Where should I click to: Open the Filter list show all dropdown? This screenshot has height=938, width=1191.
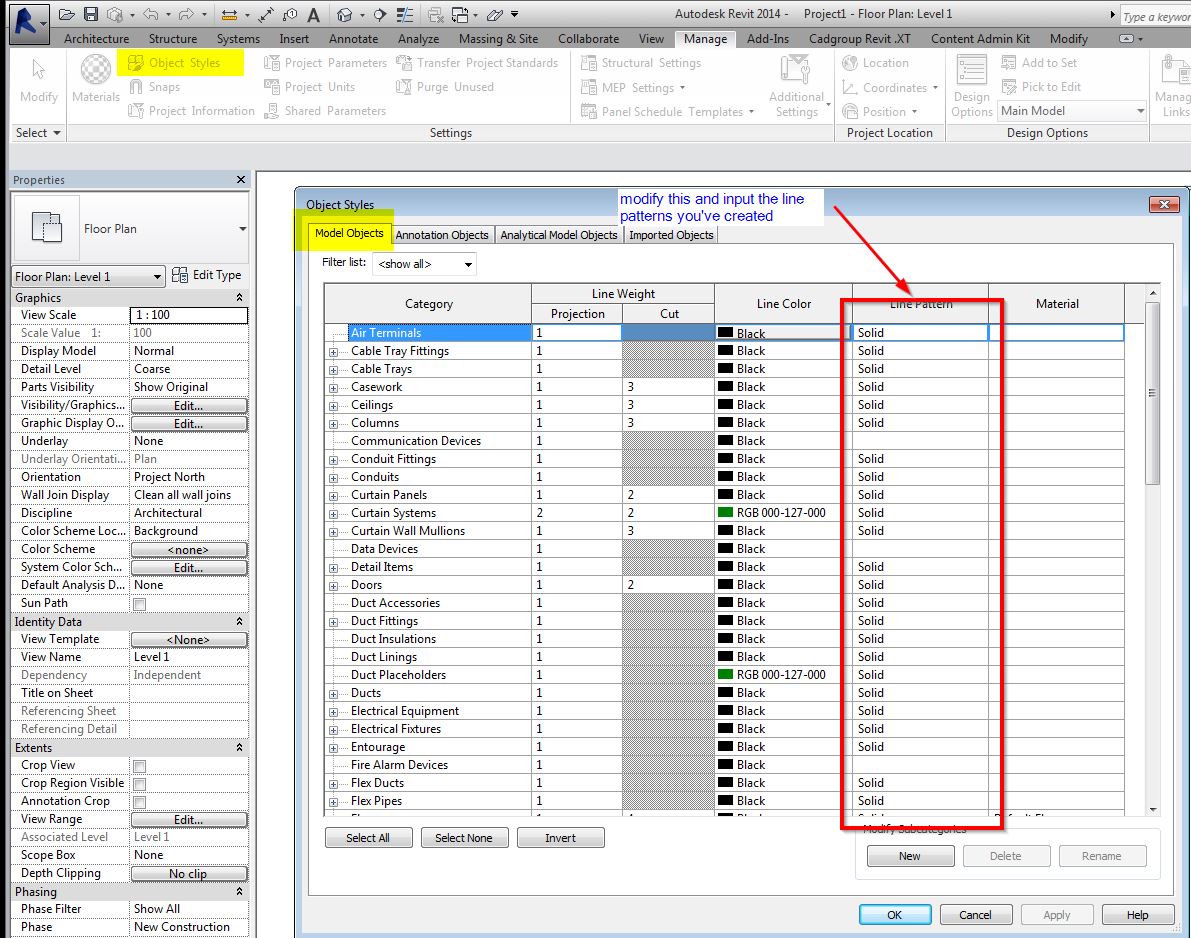424,264
